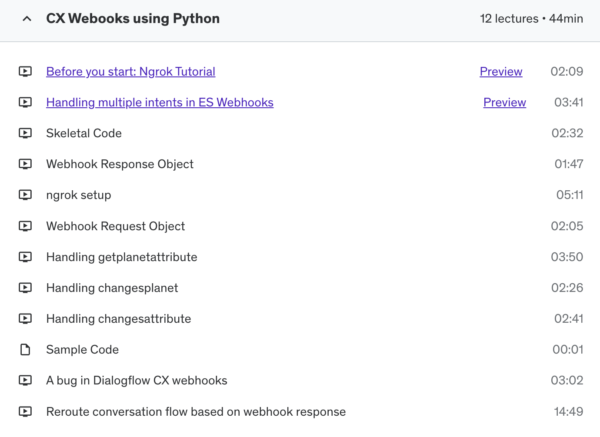Click the 02:09 duration of Ngrok Tutorial
Screen dimensions: 600x437
coord(567,72)
